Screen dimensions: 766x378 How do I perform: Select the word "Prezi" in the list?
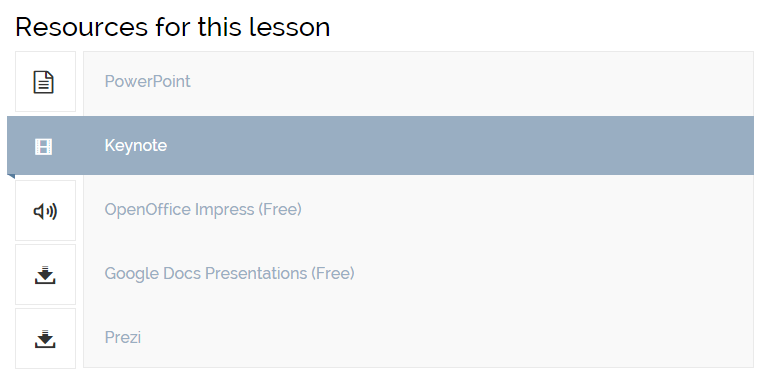pos(123,337)
